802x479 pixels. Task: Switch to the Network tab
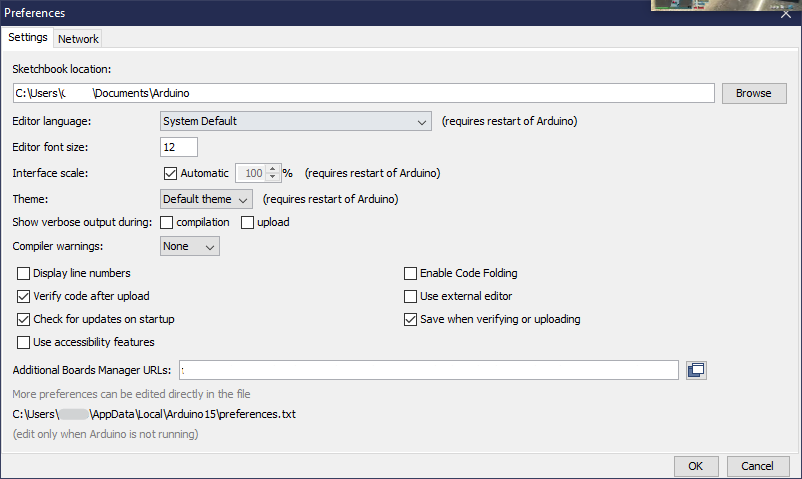pos(78,39)
